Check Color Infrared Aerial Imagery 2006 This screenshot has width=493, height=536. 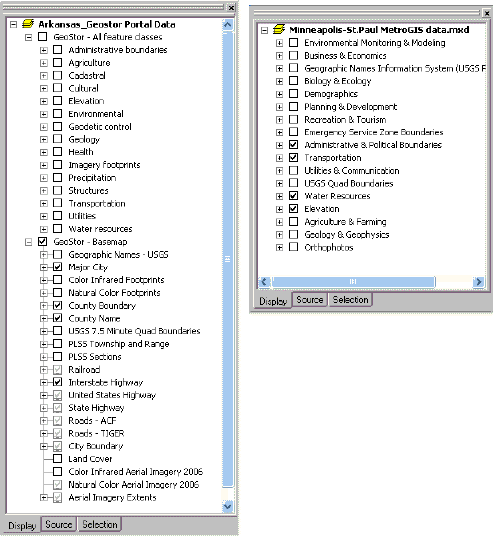pyautogui.click(x=57, y=471)
